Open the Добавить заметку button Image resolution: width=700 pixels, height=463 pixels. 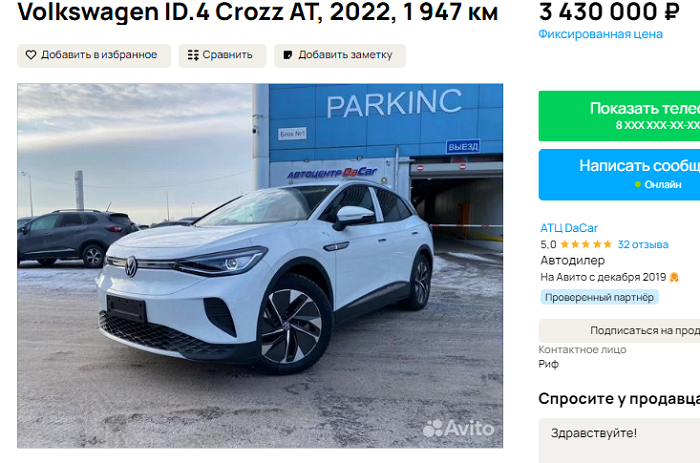[340, 55]
